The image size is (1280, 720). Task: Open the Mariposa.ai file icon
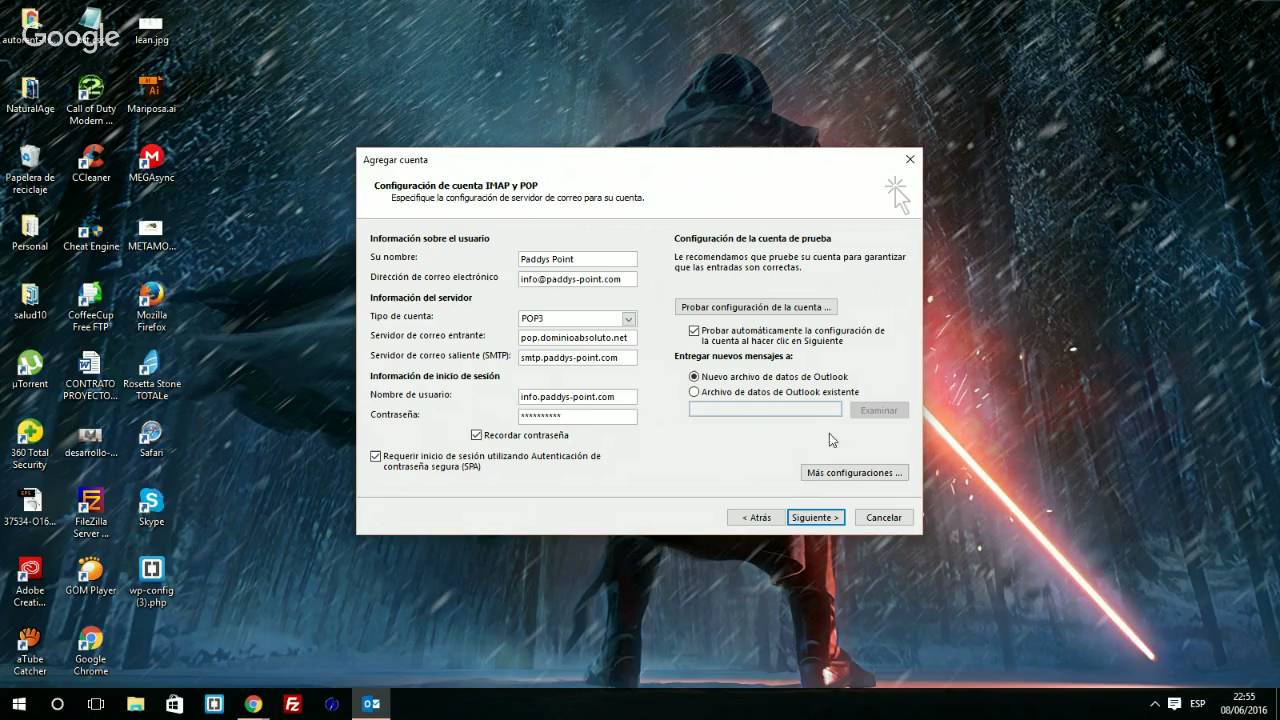pos(151,95)
